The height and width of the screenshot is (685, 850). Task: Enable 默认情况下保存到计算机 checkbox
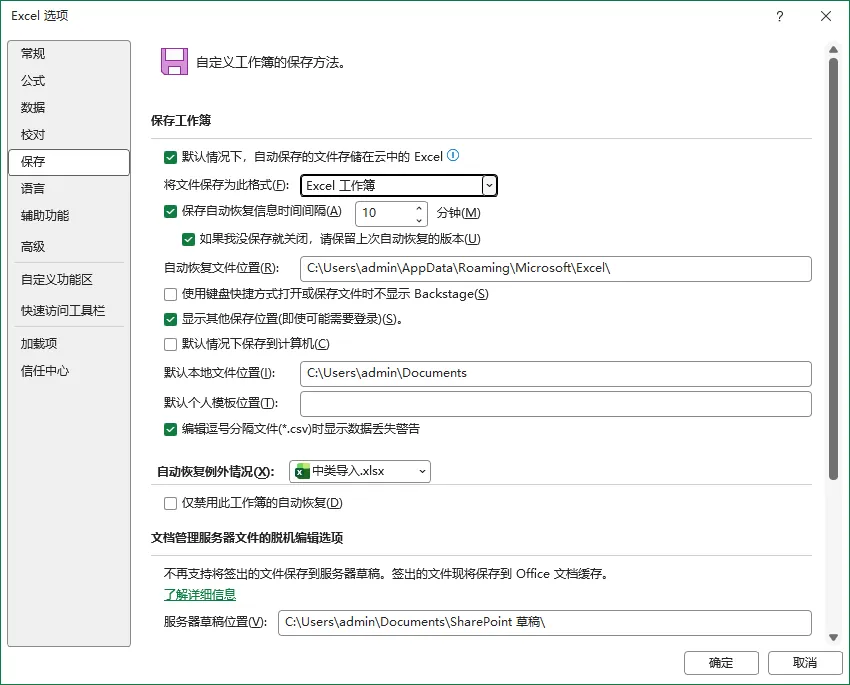click(x=170, y=344)
